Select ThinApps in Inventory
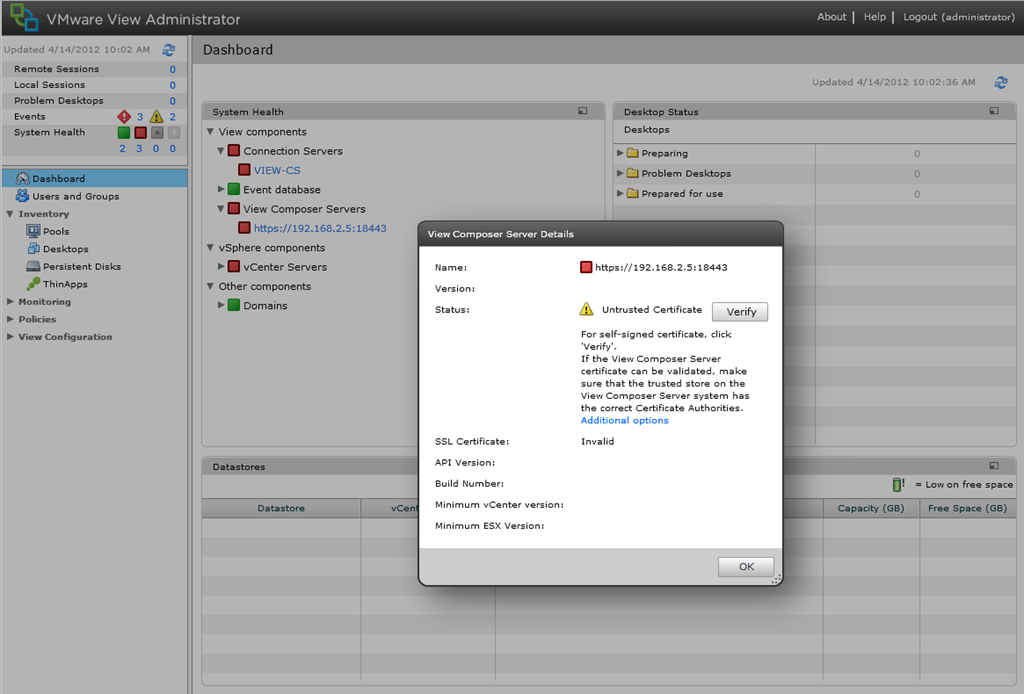The width and height of the screenshot is (1024, 694). point(65,285)
